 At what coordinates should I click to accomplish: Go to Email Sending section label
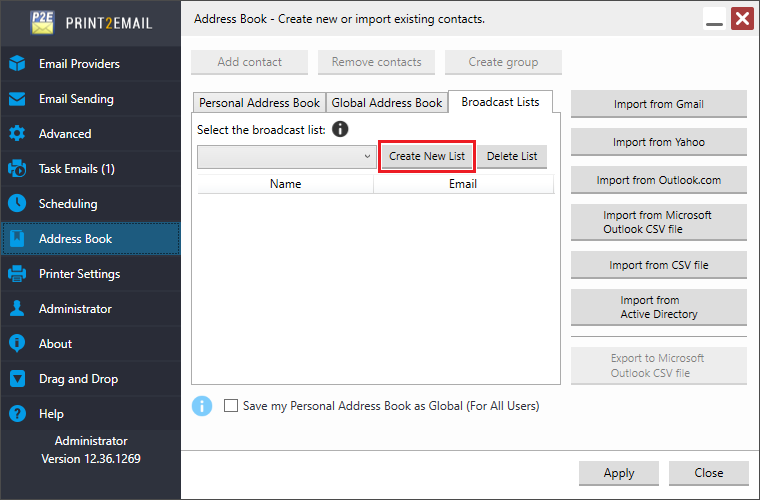(x=76, y=99)
